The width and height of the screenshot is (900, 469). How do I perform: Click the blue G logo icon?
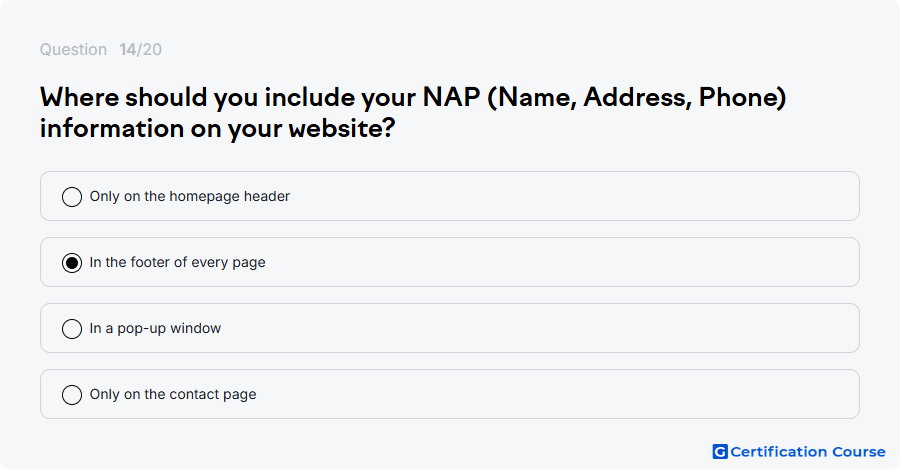click(720, 452)
